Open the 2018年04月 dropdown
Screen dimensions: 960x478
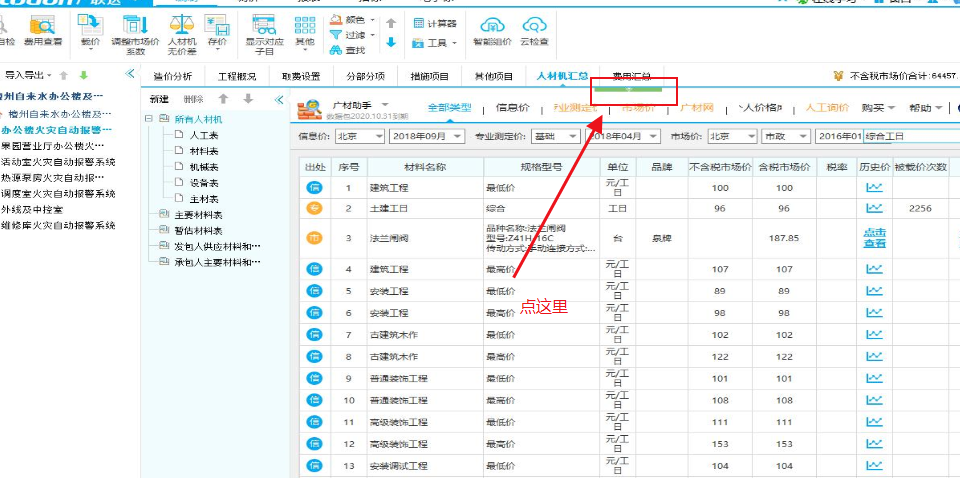click(623, 136)
